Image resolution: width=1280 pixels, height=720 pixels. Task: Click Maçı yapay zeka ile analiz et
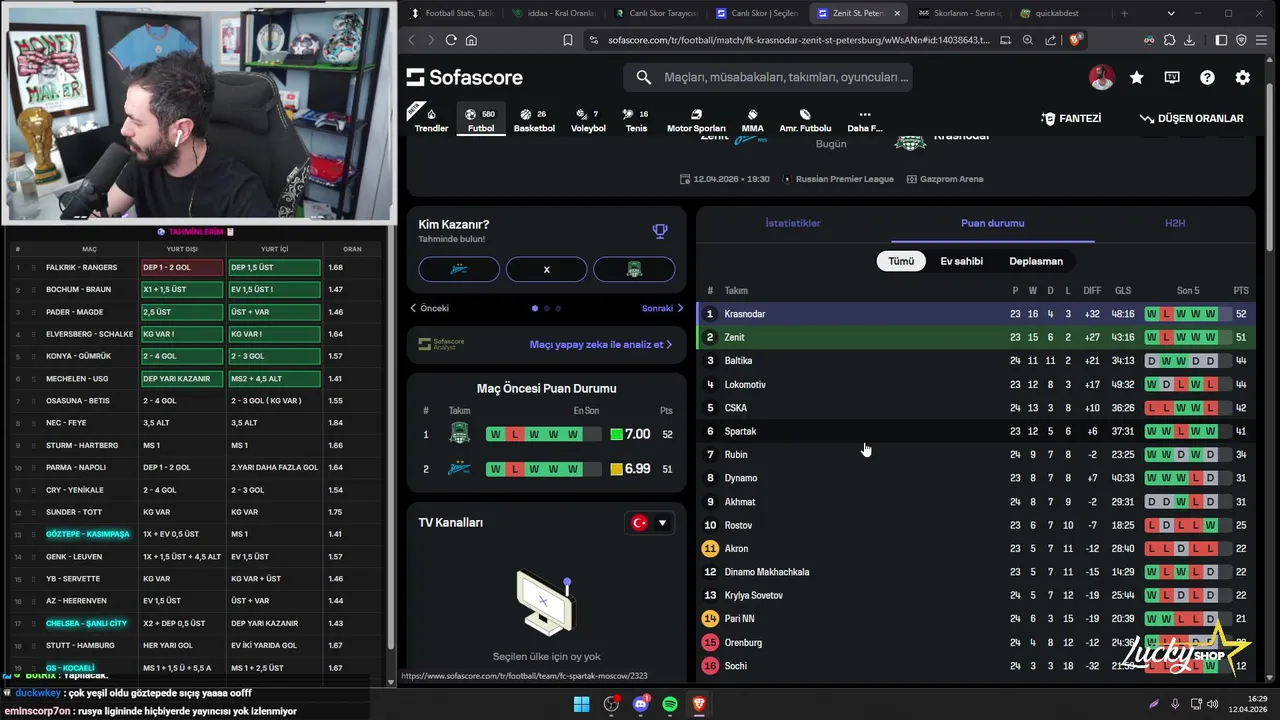[601, 344]
